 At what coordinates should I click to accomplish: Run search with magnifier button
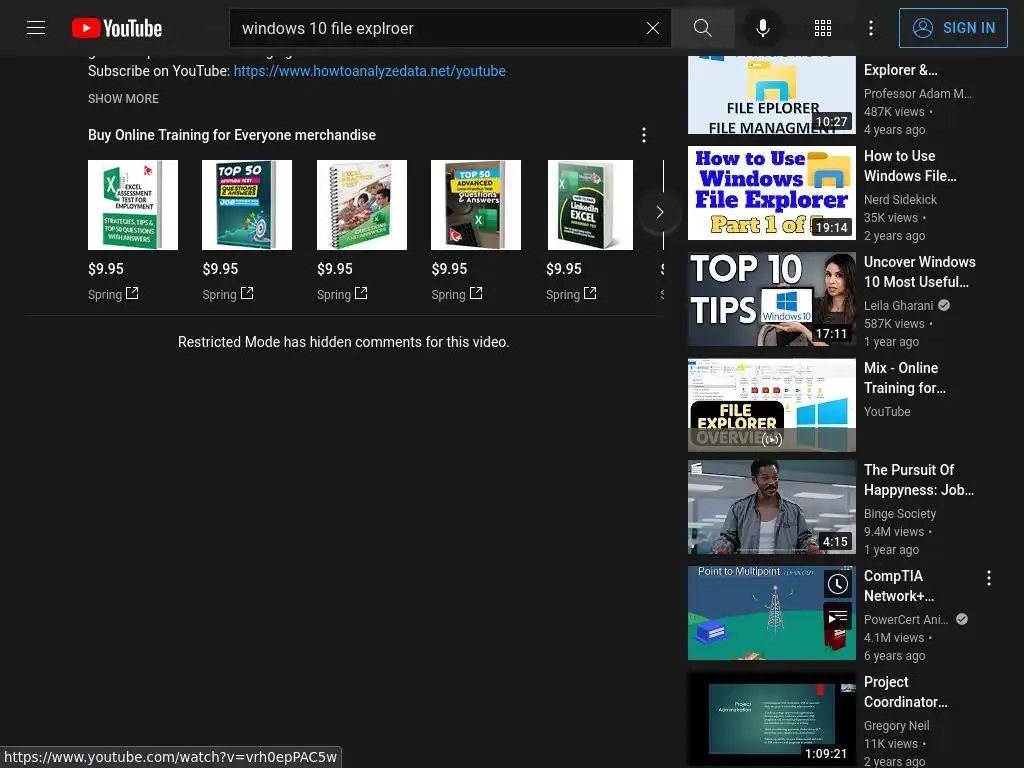click(x=703, y=28)
